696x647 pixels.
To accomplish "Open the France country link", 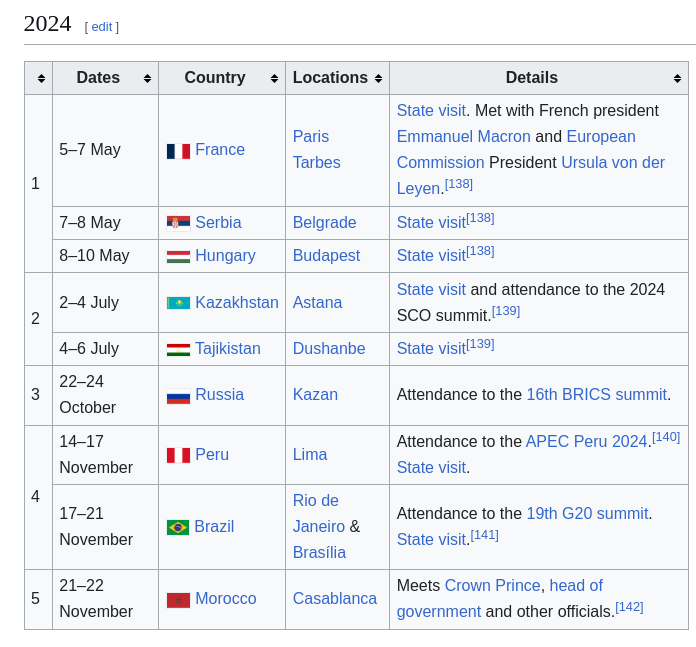I will tap(220, 150).
